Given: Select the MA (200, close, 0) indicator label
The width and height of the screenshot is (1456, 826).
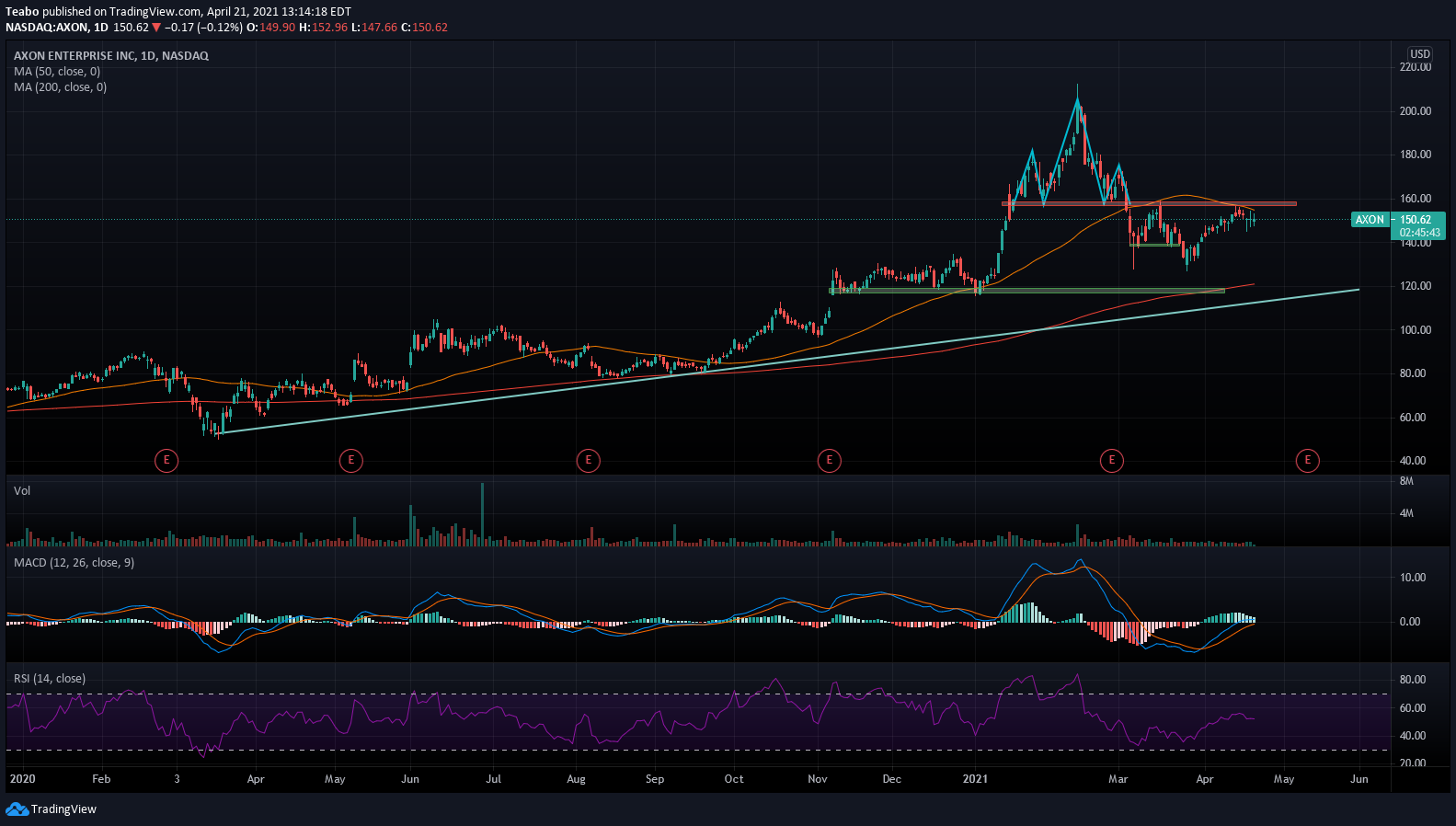Looking at the screenshot, I should (60, 87).
